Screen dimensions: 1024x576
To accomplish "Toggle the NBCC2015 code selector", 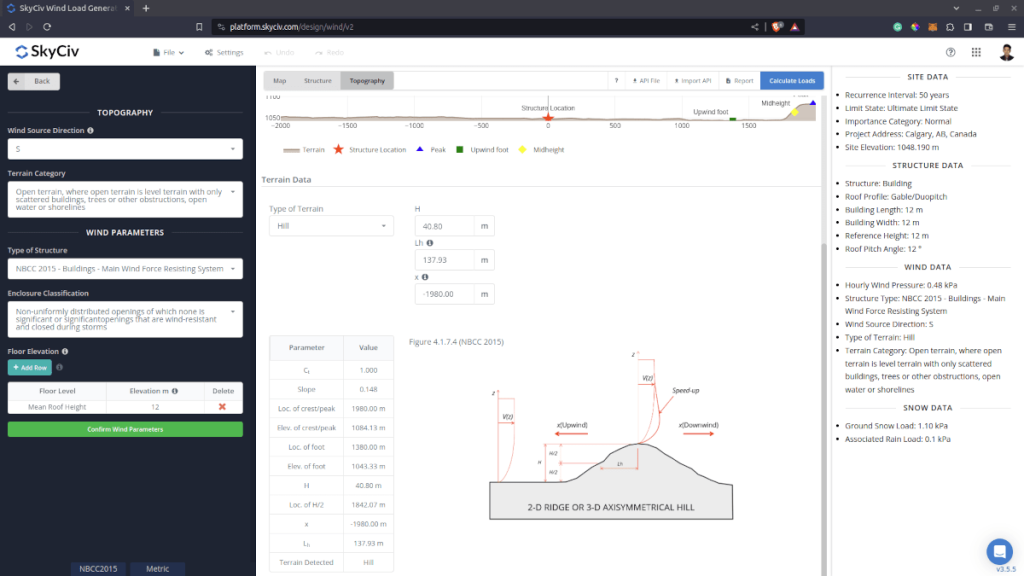I will click(96, 568).
